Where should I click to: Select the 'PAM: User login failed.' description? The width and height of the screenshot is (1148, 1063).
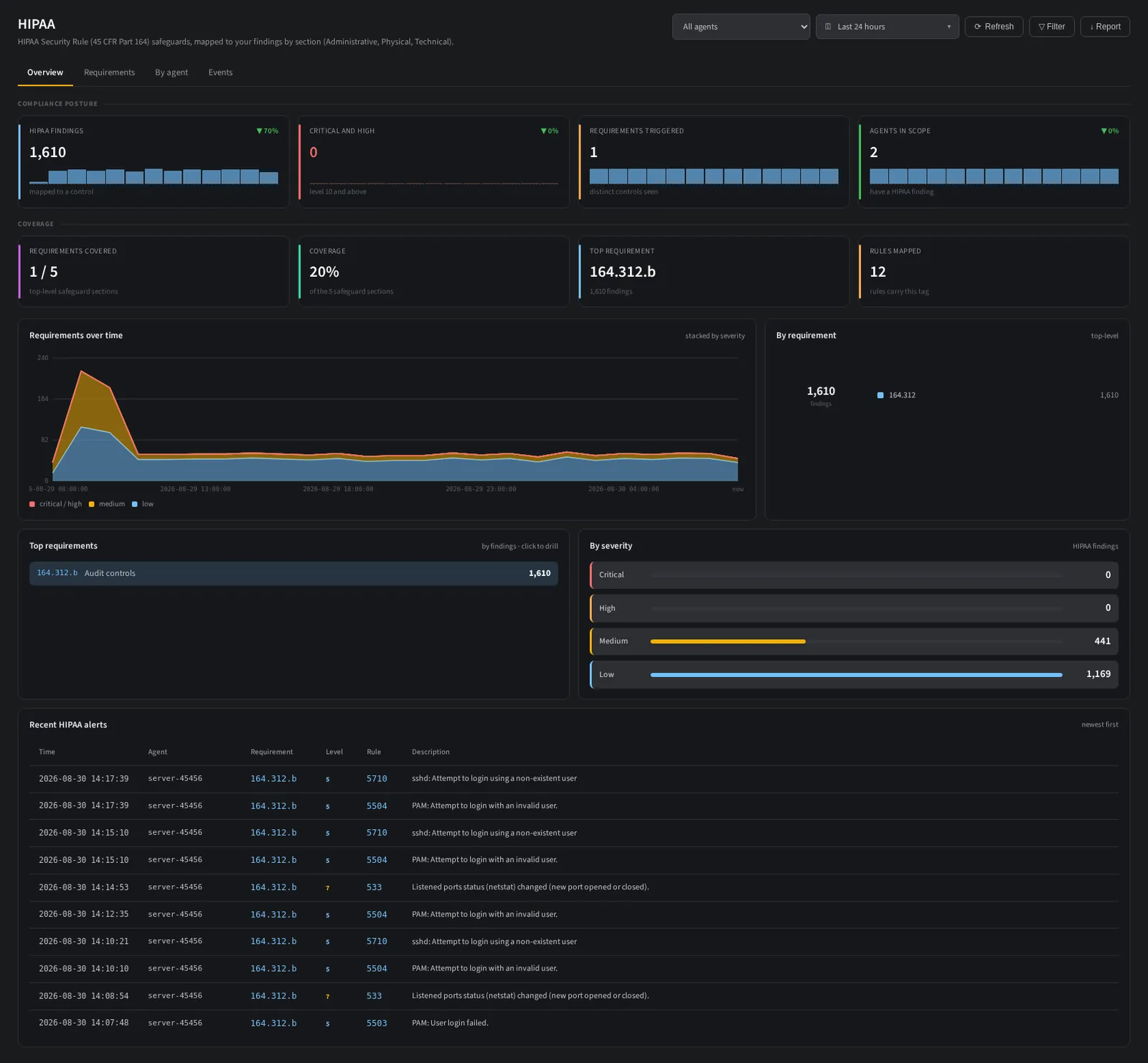click(x=450, y=1023)
